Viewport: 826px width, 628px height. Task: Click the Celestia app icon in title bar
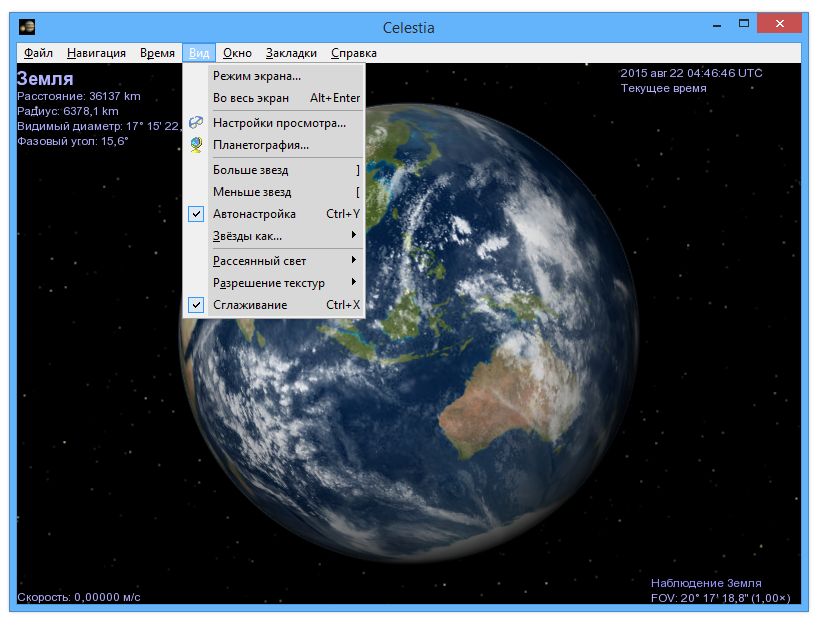27,26
